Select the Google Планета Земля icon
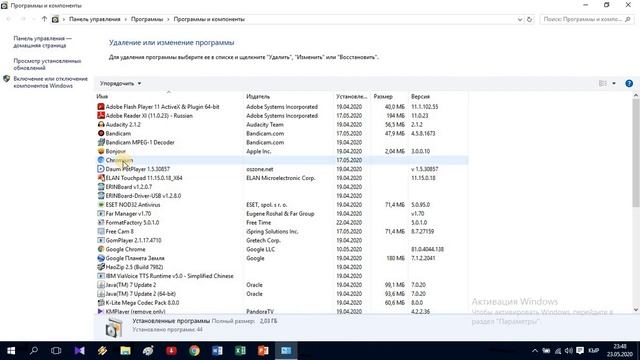The height and width of the screenshot is (360, 640). click(101, 258)
